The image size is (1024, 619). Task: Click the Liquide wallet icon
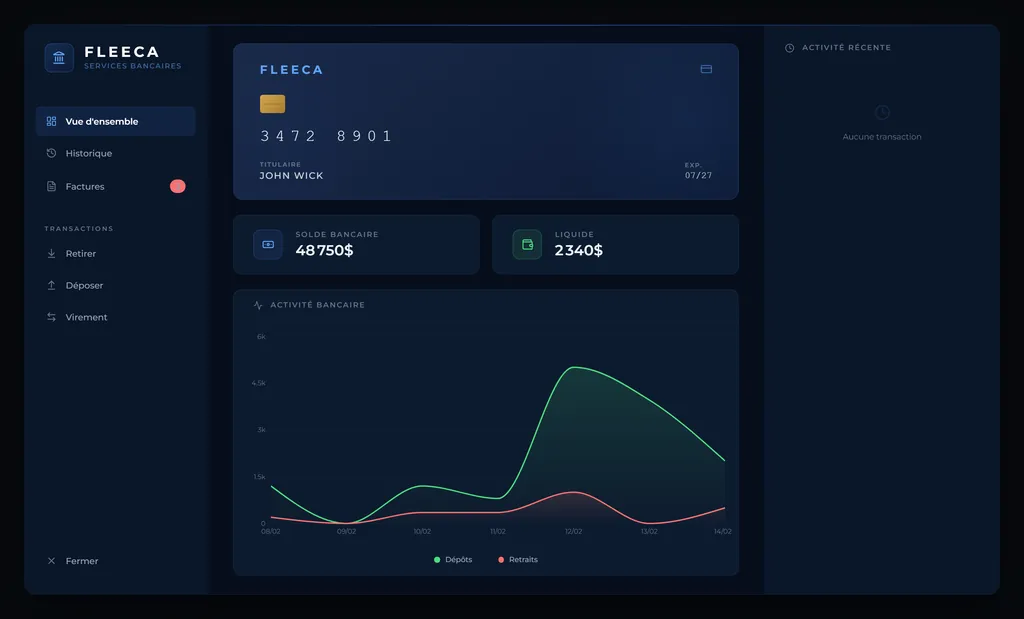[527, 244]
